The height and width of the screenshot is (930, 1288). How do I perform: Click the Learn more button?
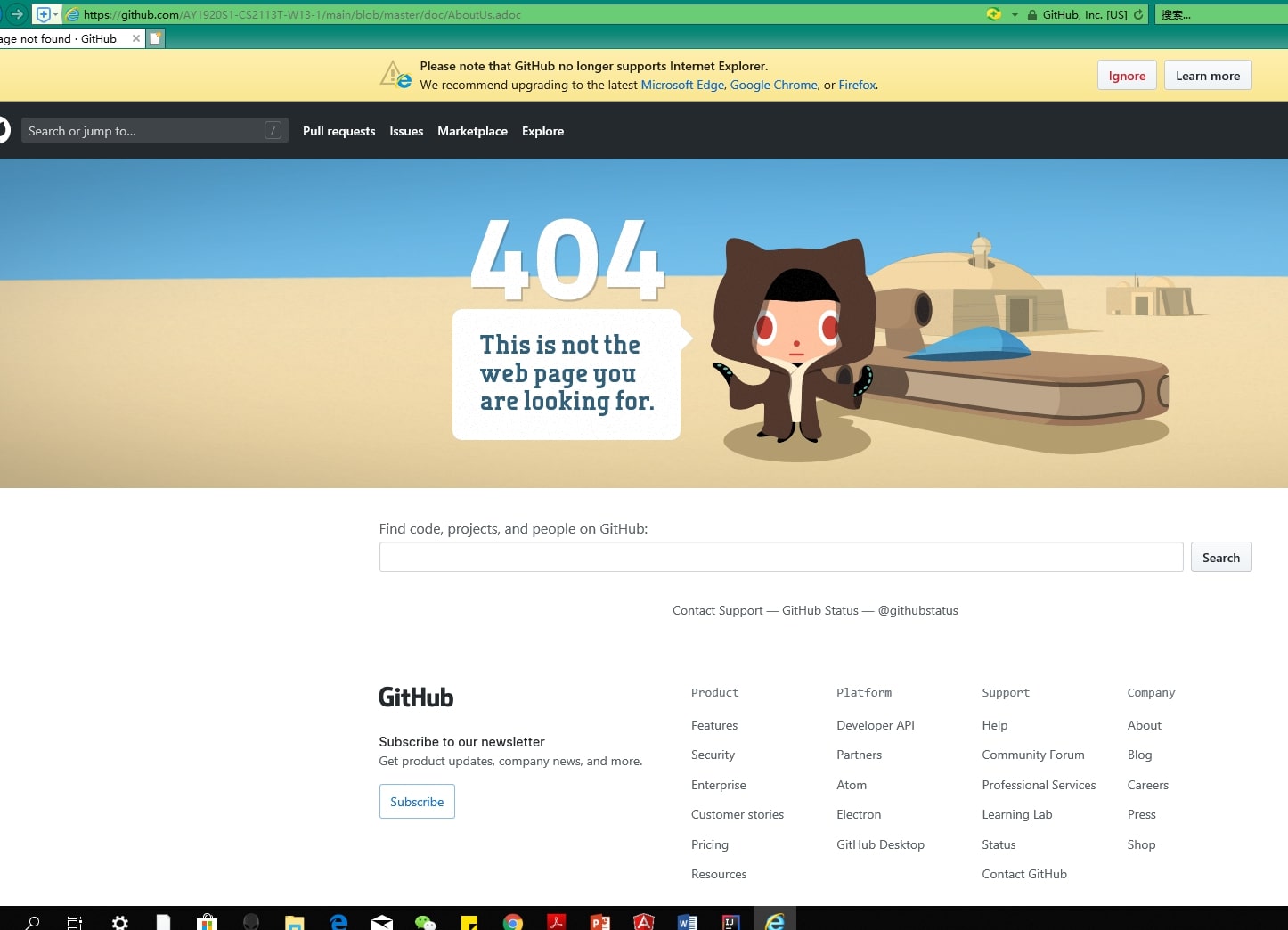(1208, 76)
